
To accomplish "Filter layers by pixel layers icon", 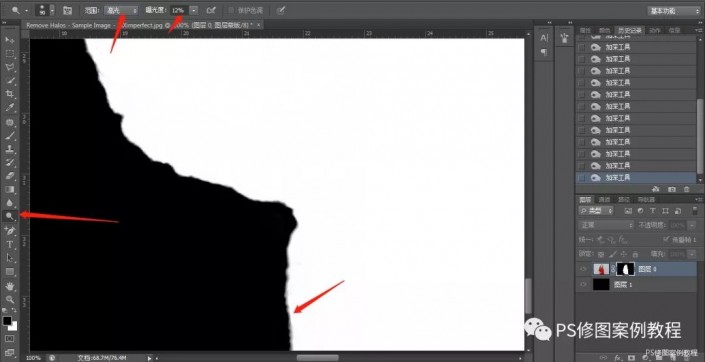I will pyautogui.click(x=629, y=210).
